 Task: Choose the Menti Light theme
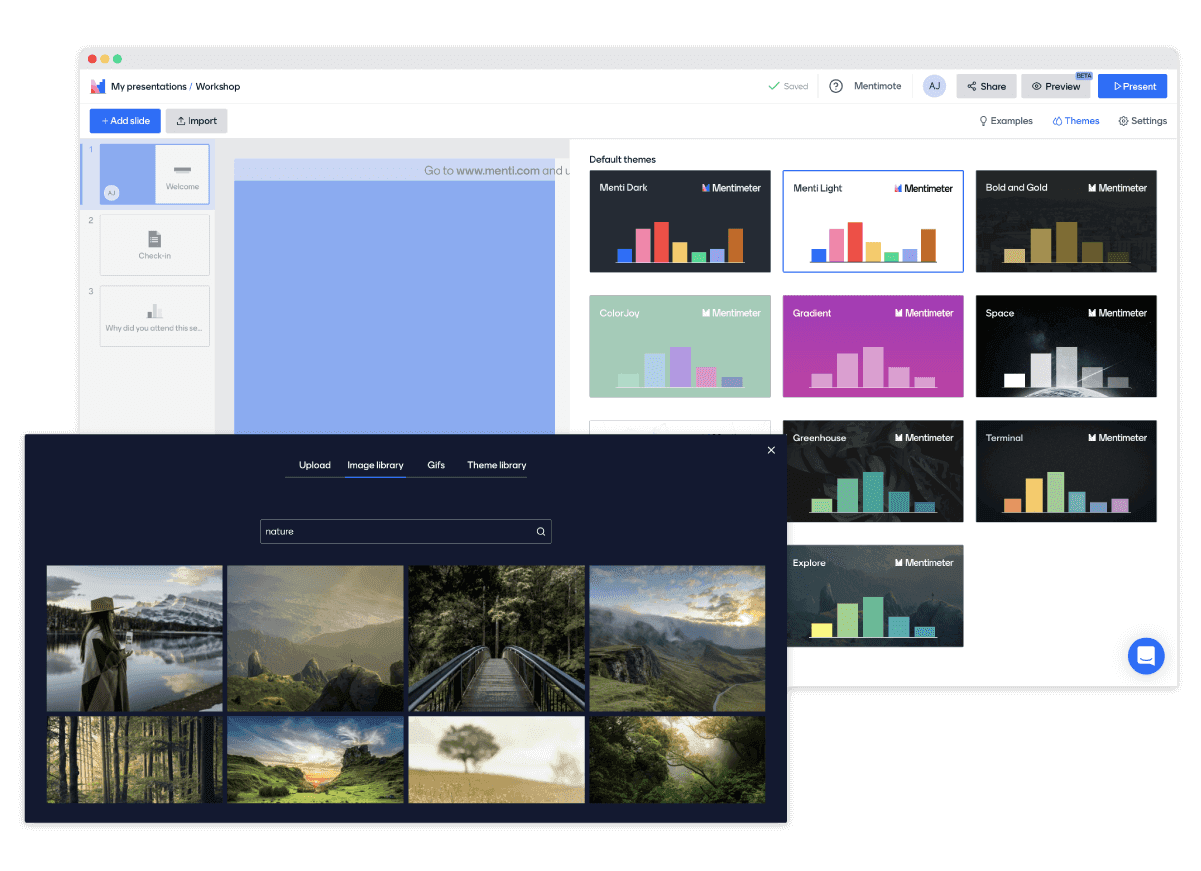tap(873, 221)
